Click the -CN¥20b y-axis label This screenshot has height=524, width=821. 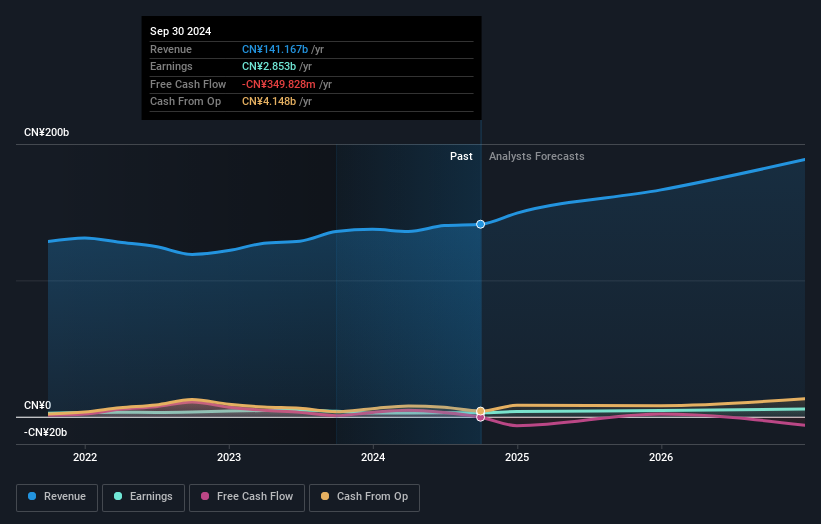pyautogui.click(x=46, y=432)
